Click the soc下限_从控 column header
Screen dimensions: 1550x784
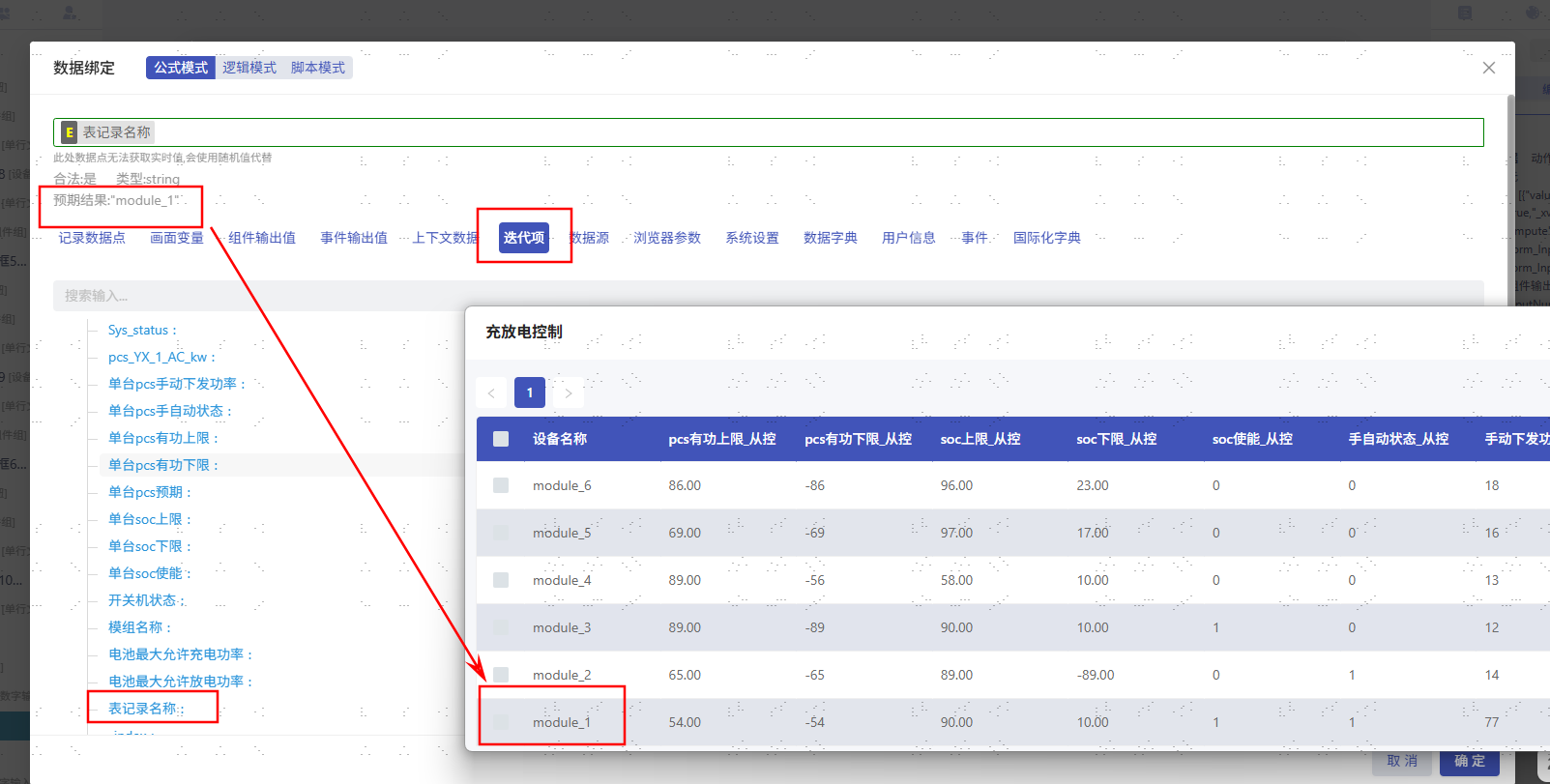click(x=1117, y=439)
